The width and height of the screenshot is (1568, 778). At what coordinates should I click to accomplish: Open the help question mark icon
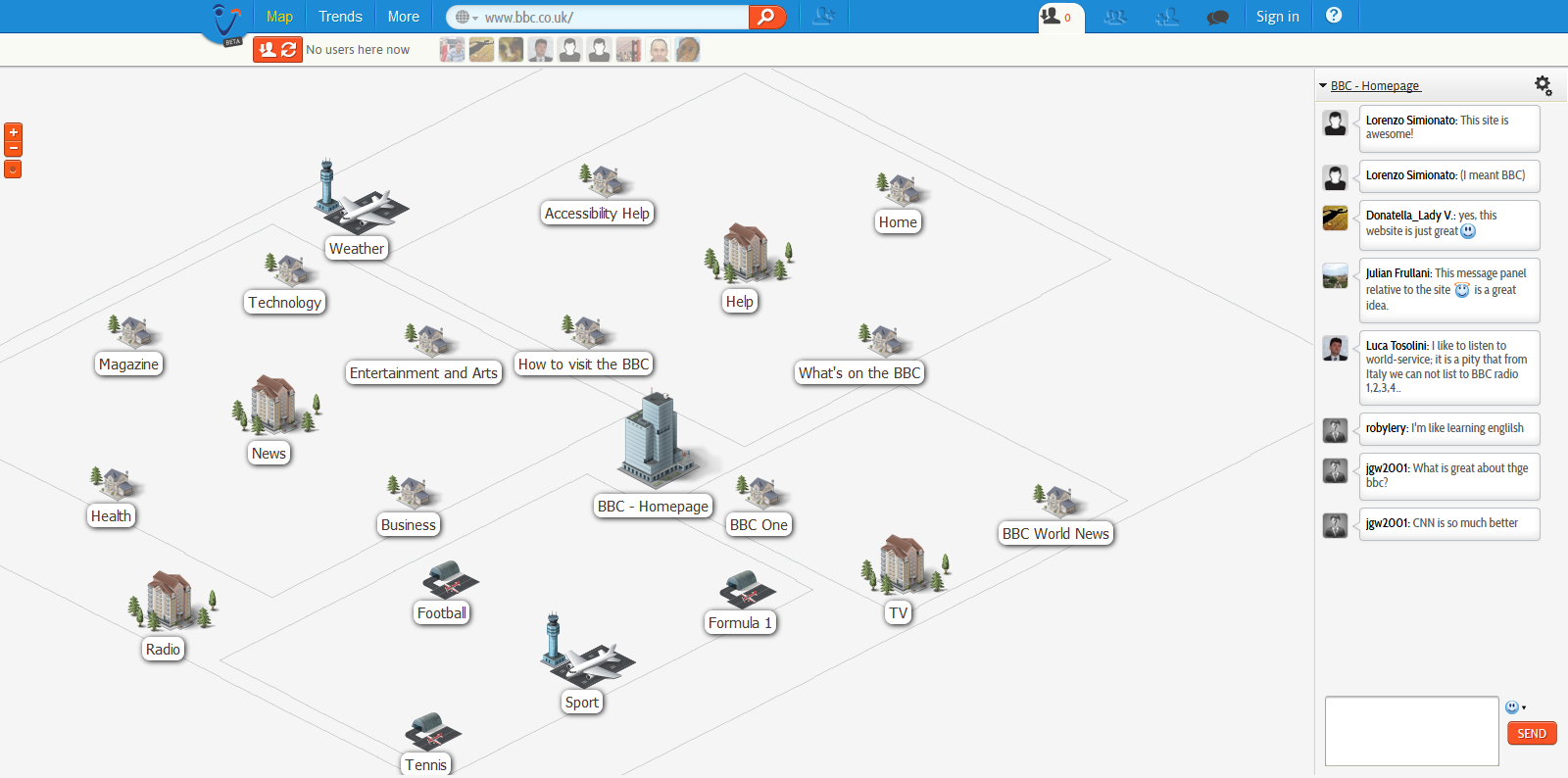click(x=1334, y=16)
